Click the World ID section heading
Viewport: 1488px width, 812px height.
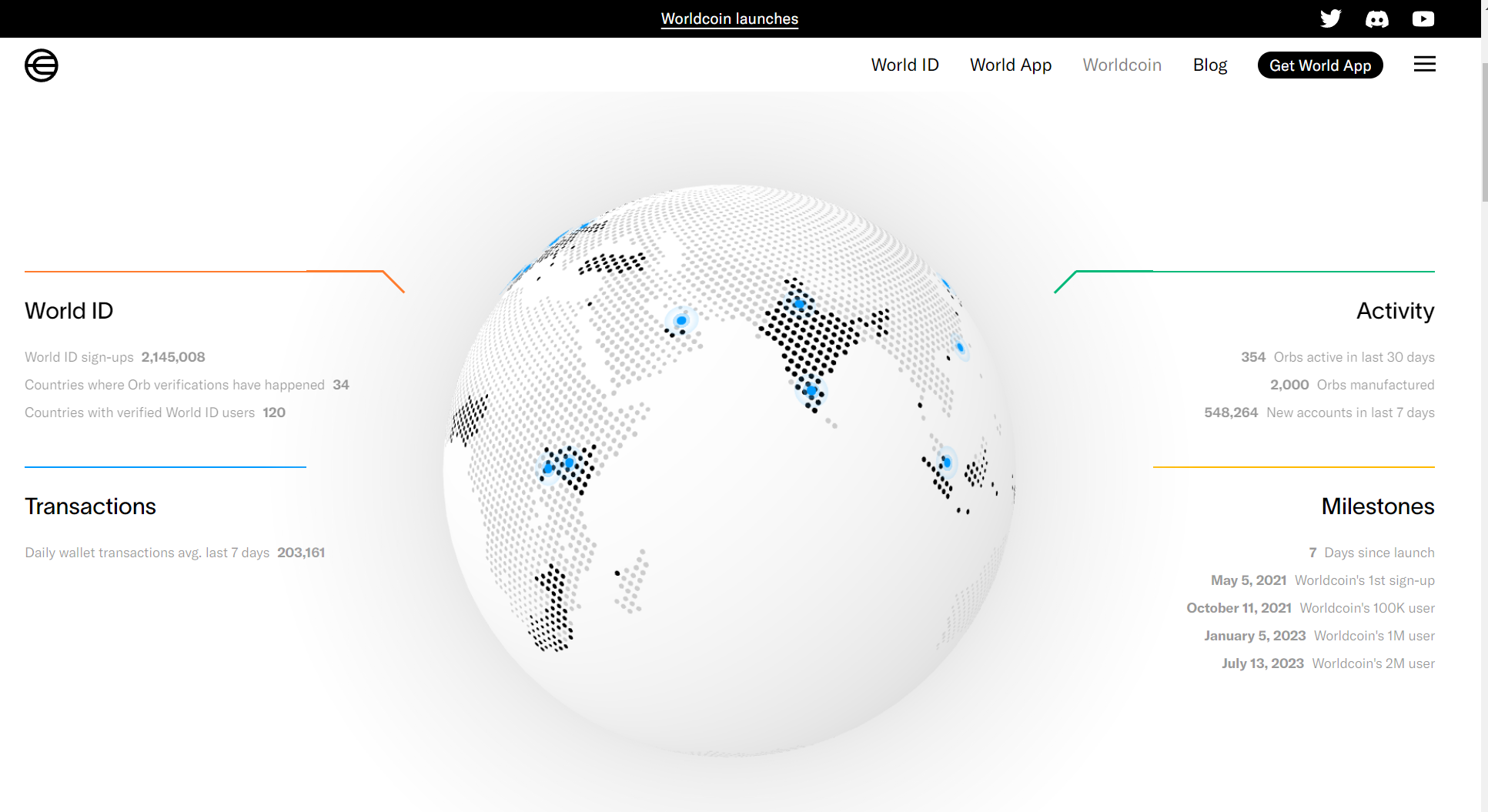pyautogui.click(x=69, y=311)
